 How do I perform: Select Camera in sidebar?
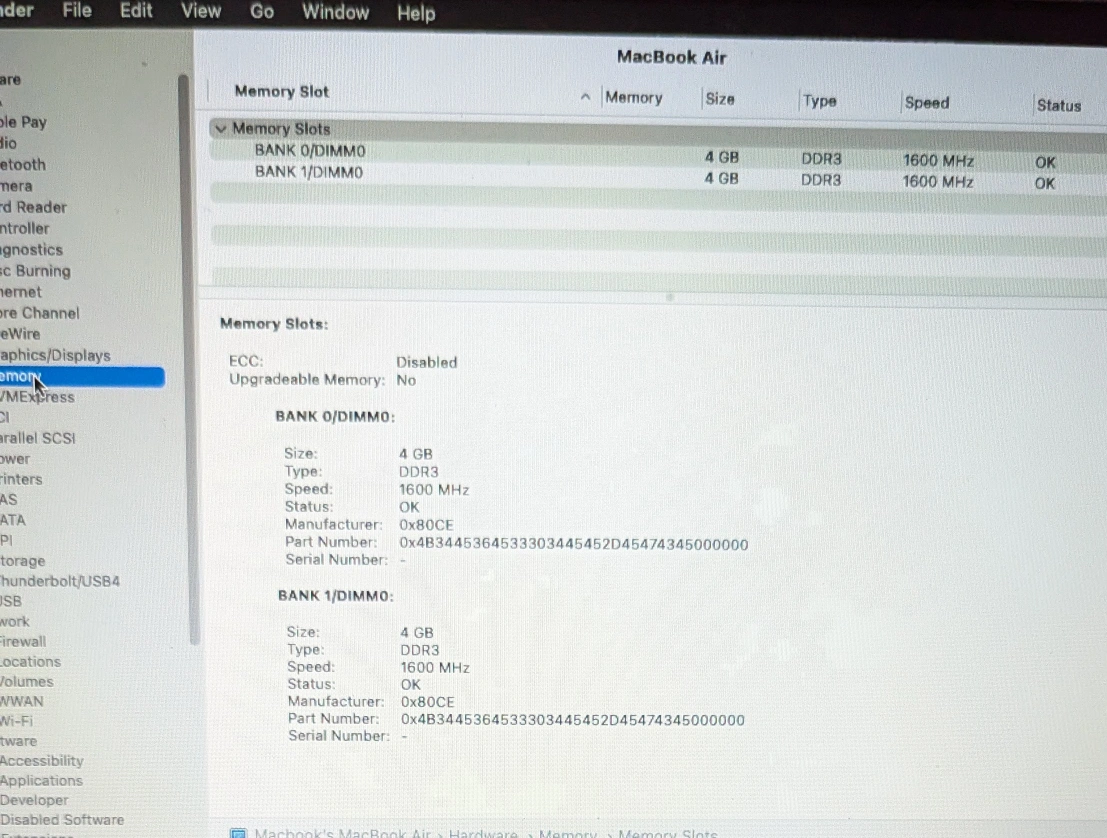point(16,186)
